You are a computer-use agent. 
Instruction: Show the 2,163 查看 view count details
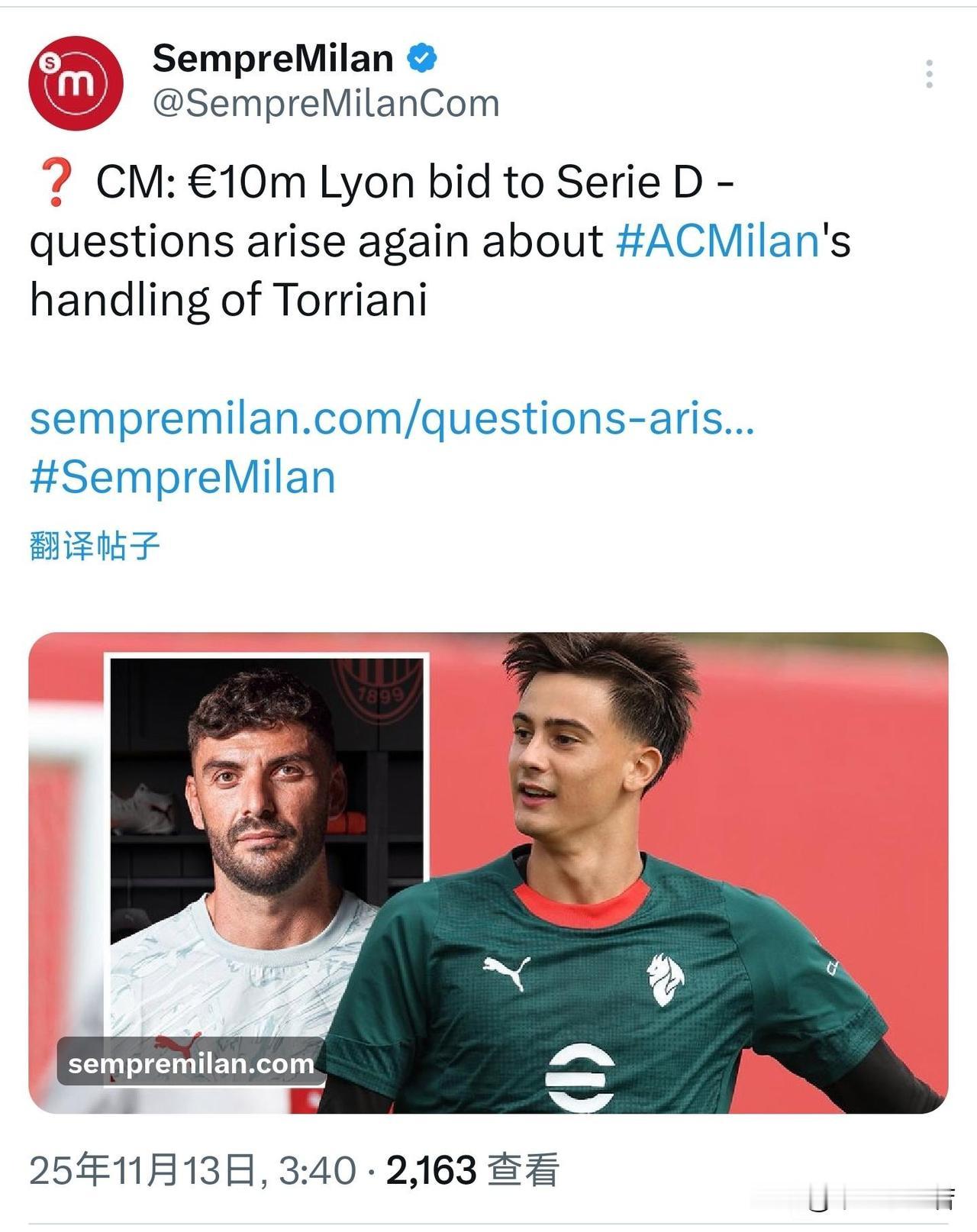[472, 1169]
